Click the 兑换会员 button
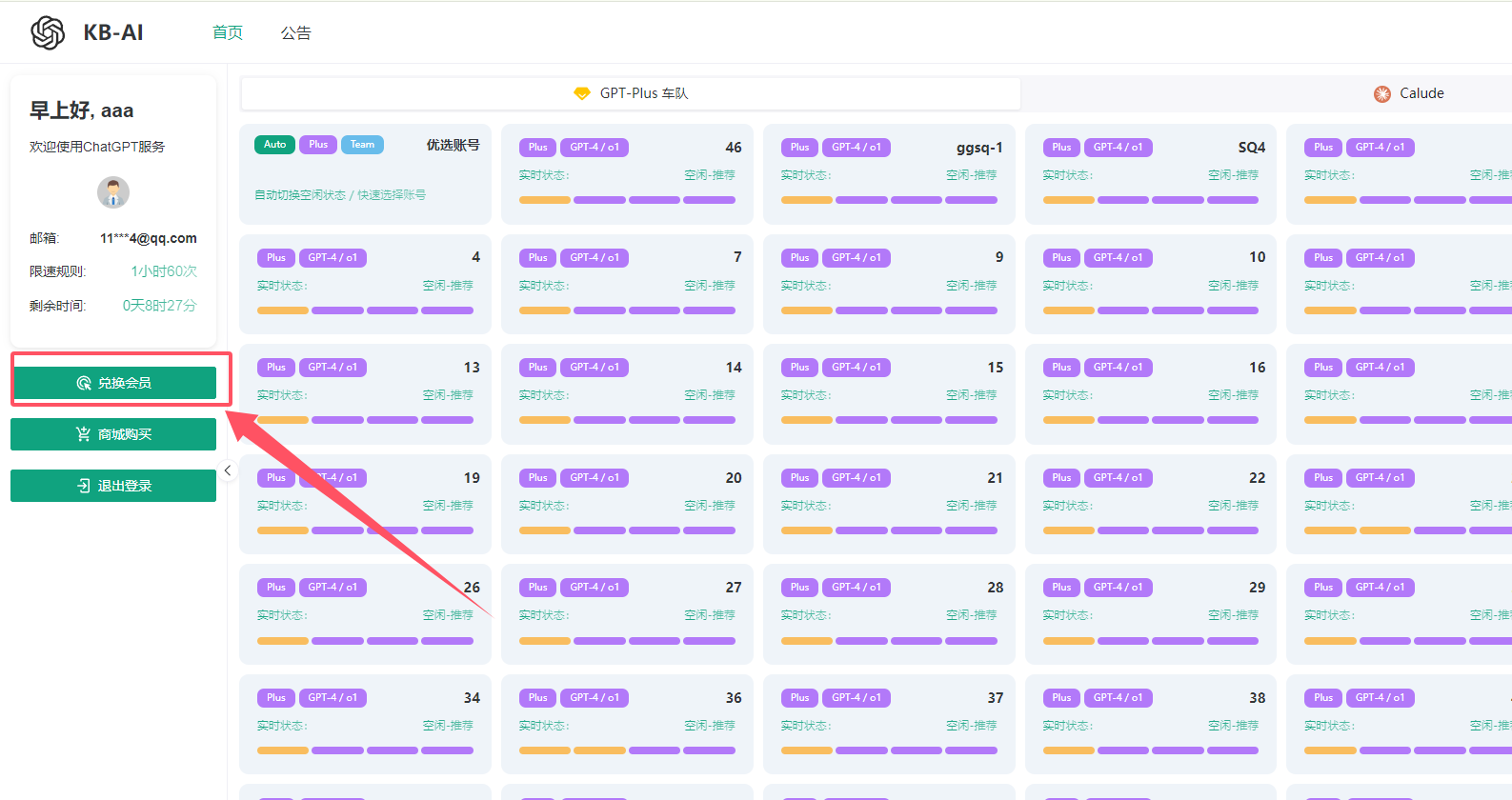The image size is (1512, 800). click(x=113, y=383)
